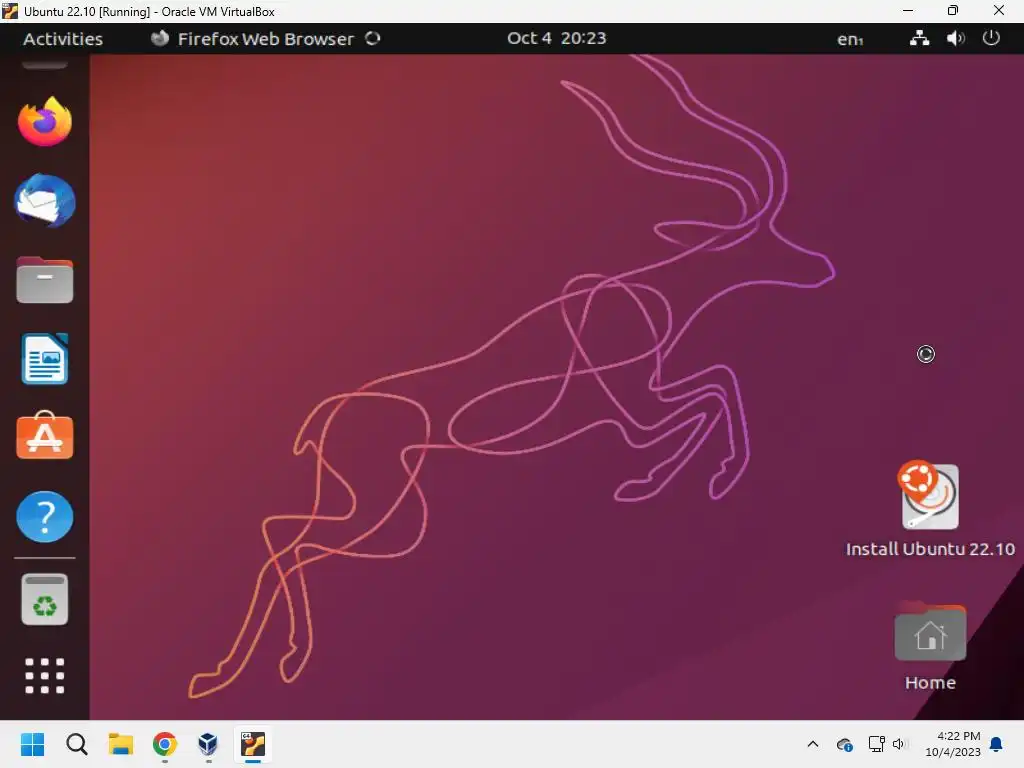This screenshot has width=1024, height=768.
Task: Open the Help question mark icon
Action: coord(44,517)
